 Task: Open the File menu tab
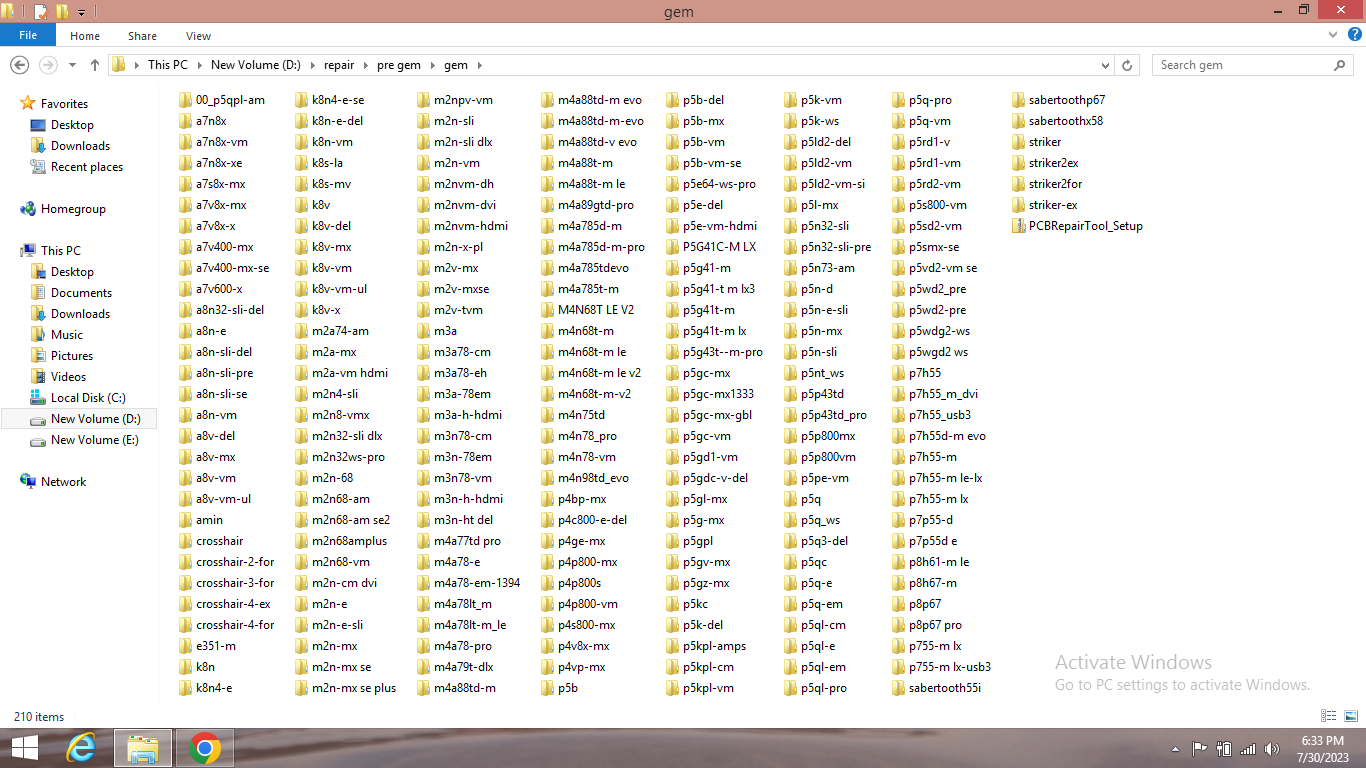coord(28,35)
